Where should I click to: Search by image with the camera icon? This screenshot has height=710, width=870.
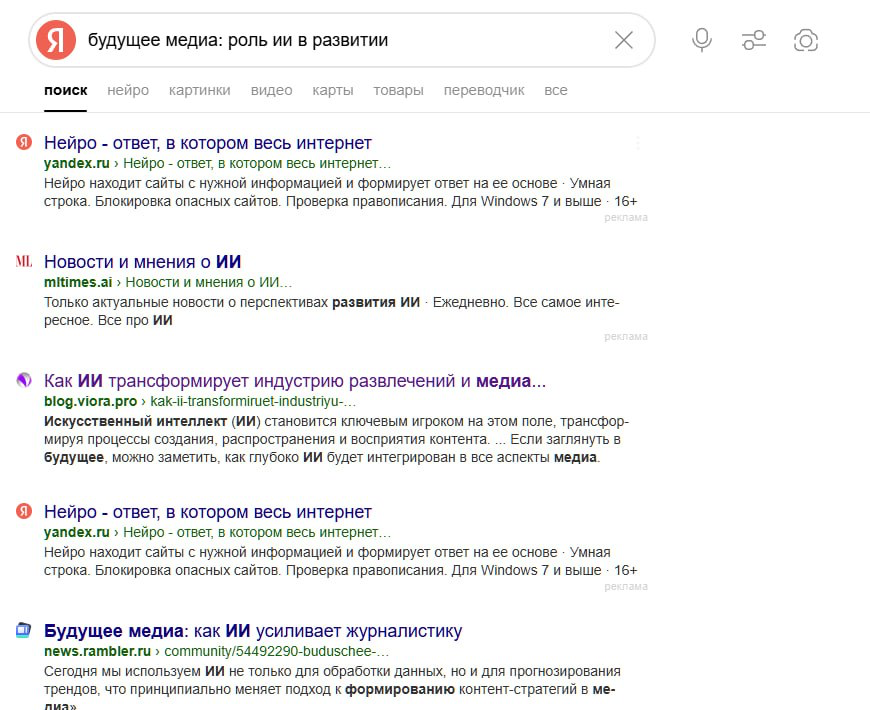pos(806,40)
